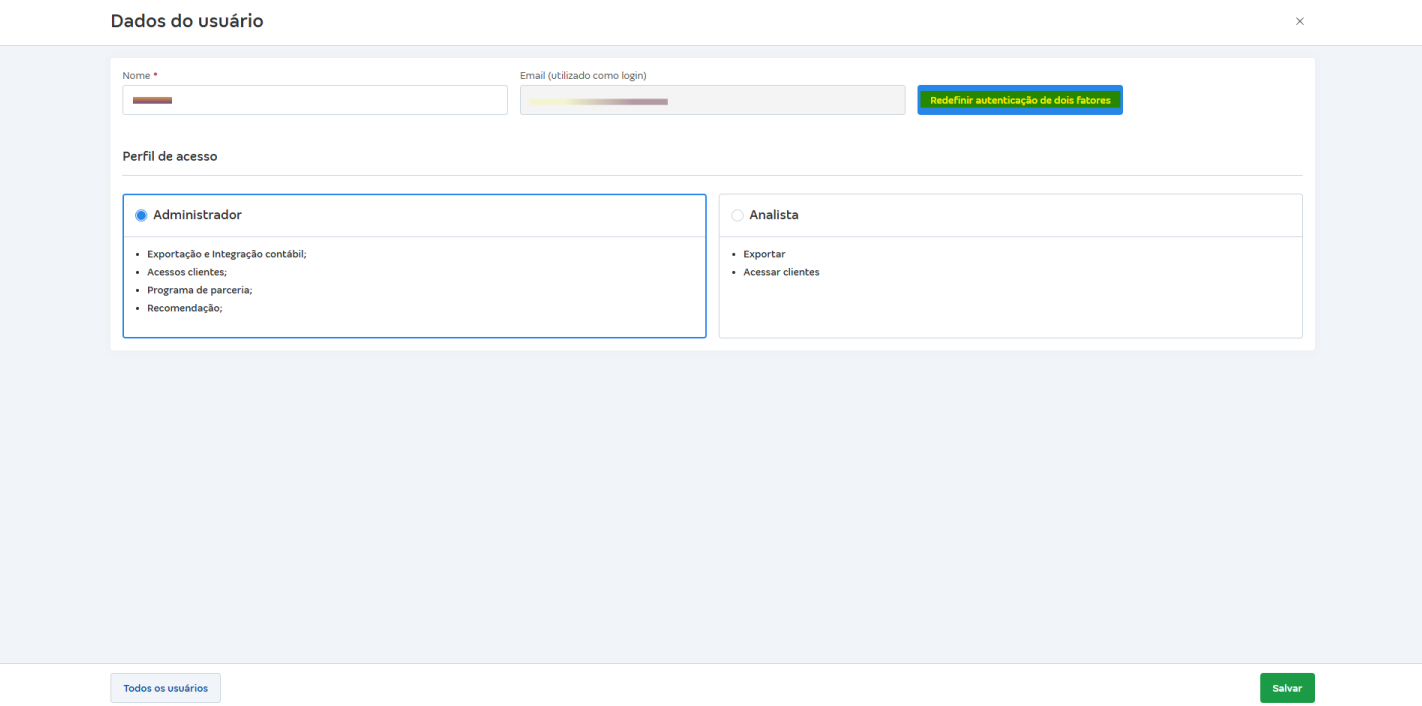The height and width of the screenshot is (706, 1422).
Task: Click the Recomendação permission item
Action: tap(184, 308)
